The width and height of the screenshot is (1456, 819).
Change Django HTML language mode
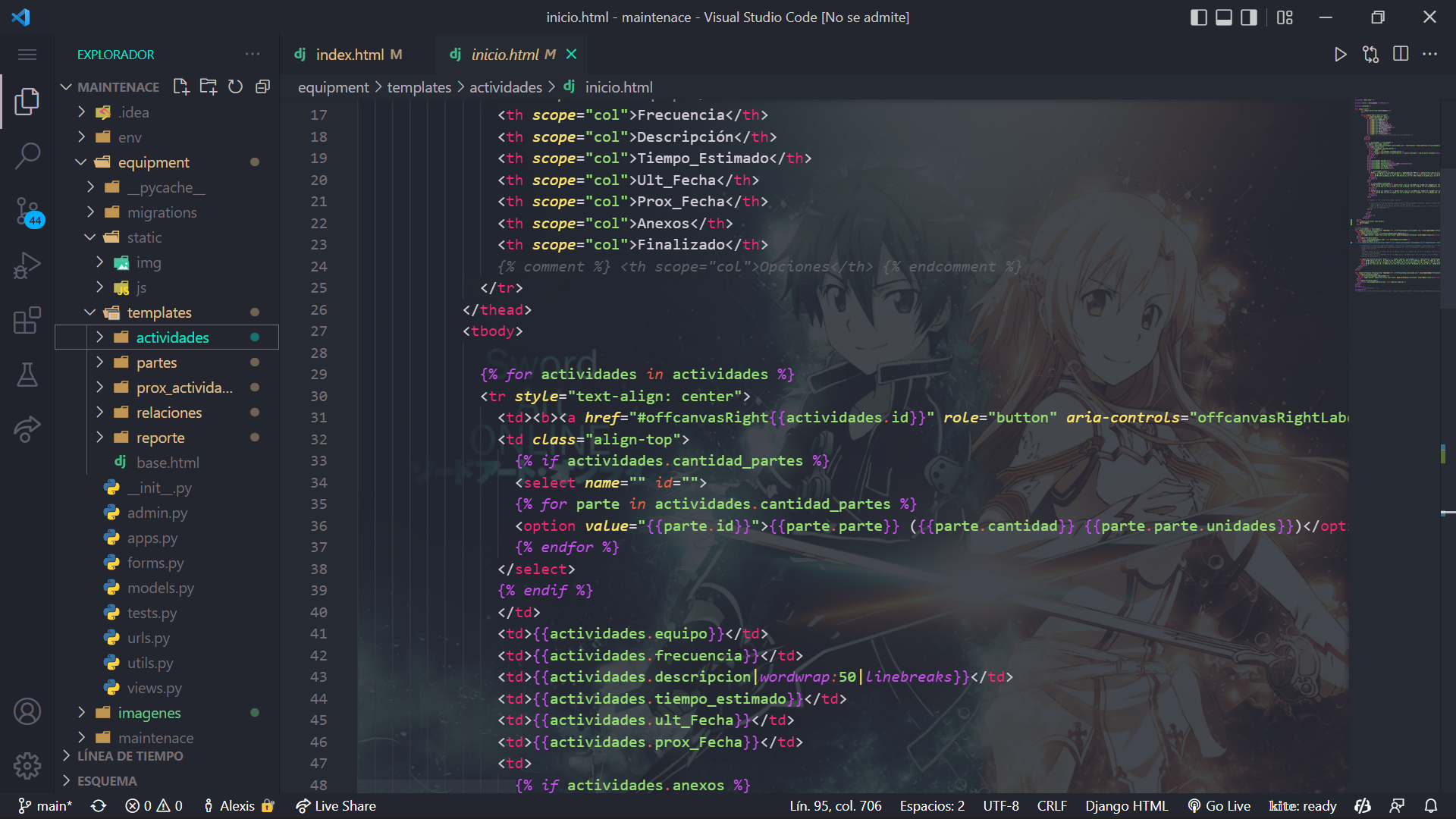[x=1126, y=805]
